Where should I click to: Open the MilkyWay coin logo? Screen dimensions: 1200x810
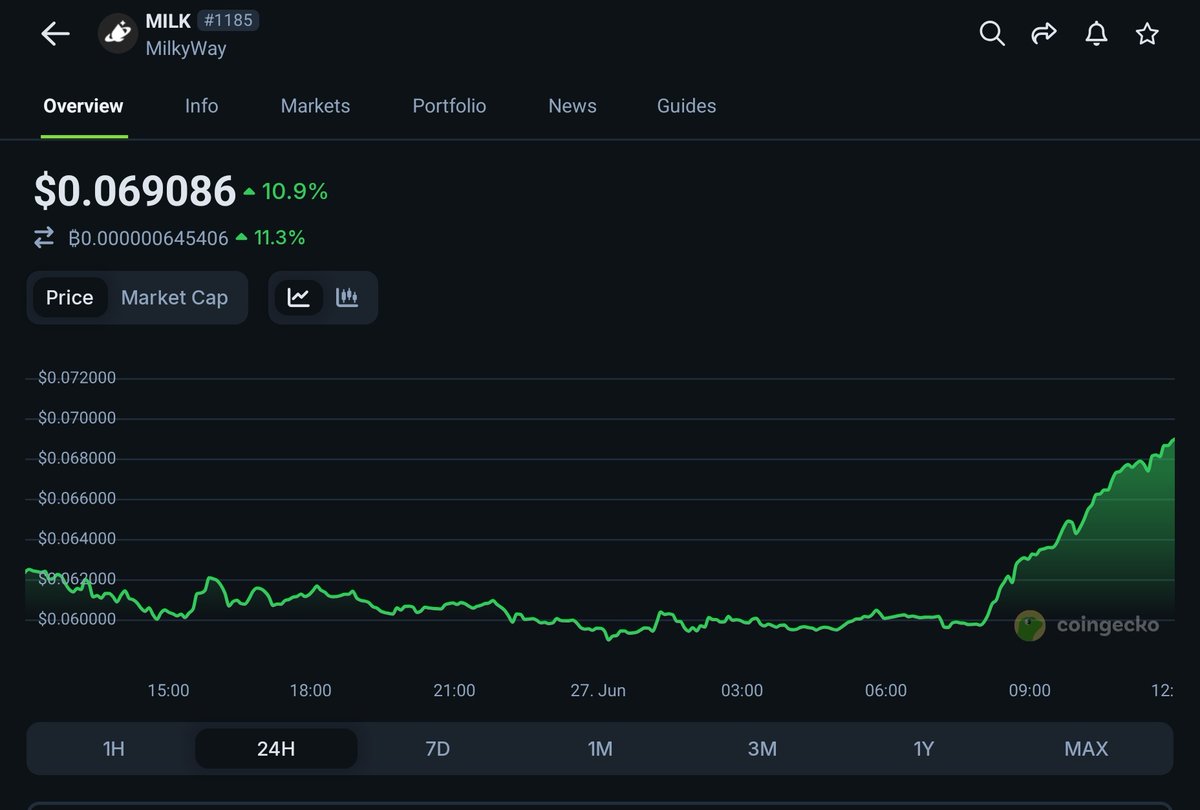coord(118,34)
